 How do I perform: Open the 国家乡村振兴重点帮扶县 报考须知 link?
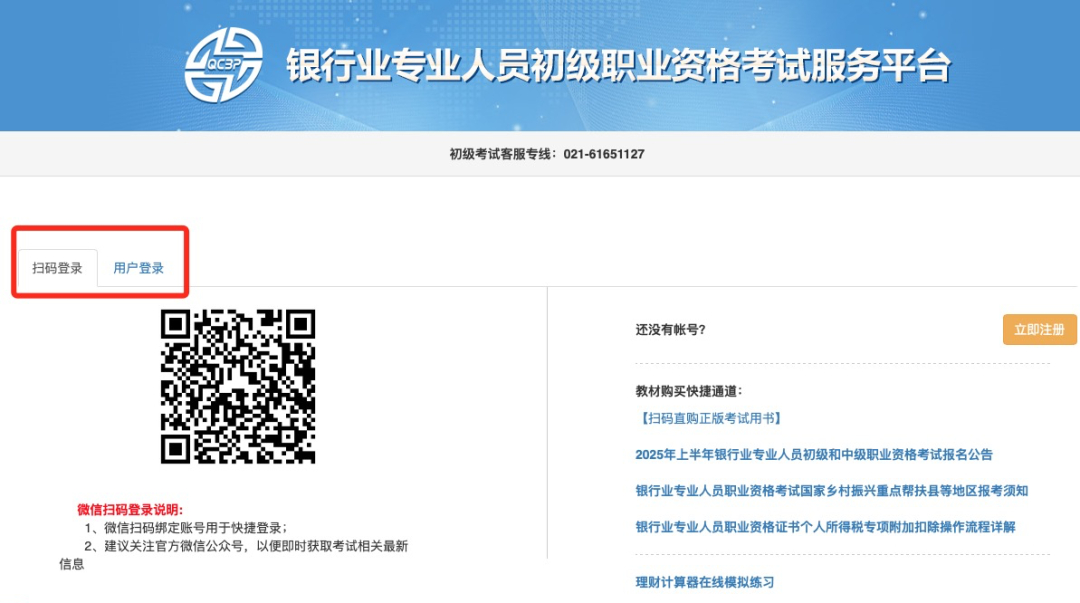[x=831, y=490]
